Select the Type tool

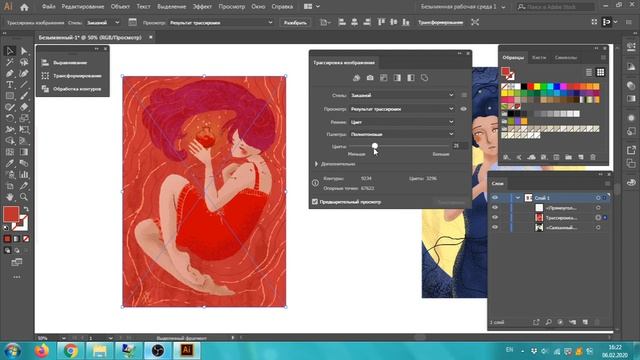(10, 85)
